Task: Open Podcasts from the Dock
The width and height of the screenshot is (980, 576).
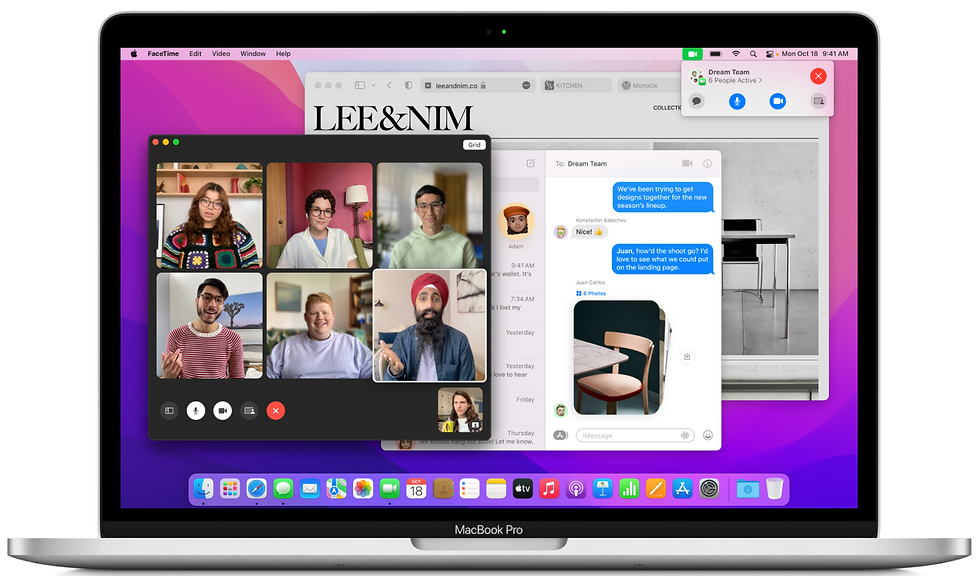Action: click(x=576, y=489)
